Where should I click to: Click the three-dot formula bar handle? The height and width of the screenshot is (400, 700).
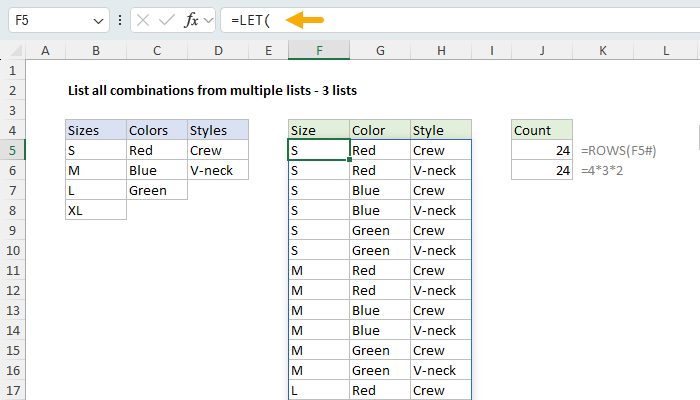120,20
